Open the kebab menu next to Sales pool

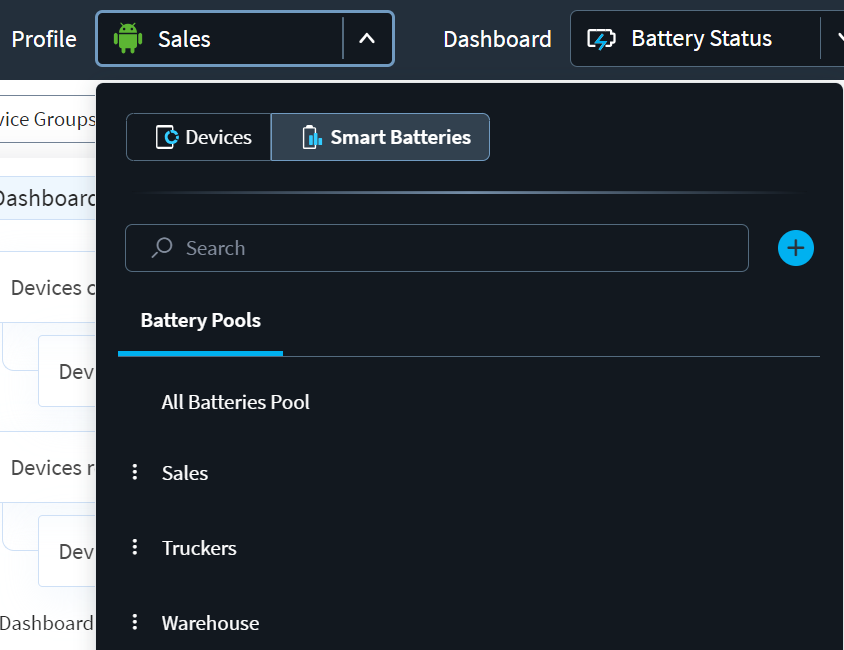coord(135,472)
